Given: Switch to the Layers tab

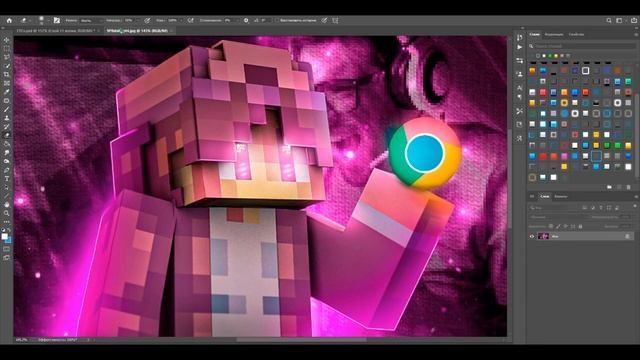Looking at the screenshot, I should 545,196.
